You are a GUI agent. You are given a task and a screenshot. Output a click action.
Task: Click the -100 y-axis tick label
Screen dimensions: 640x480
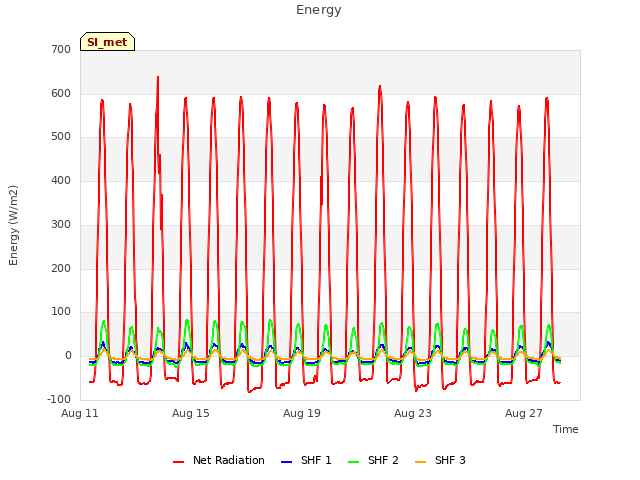pyautogui.click(x=59, y=399)
